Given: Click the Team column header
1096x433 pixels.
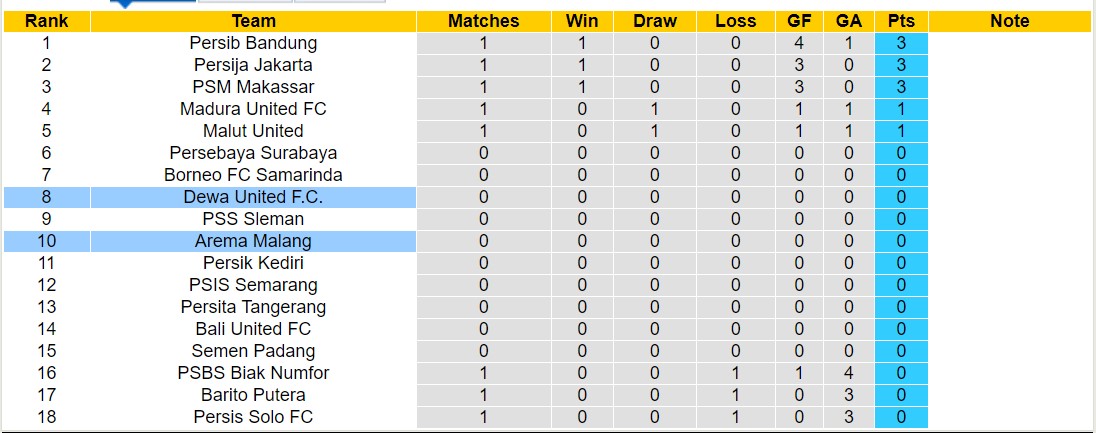Looking at the screenshot, I should (253, 21).
